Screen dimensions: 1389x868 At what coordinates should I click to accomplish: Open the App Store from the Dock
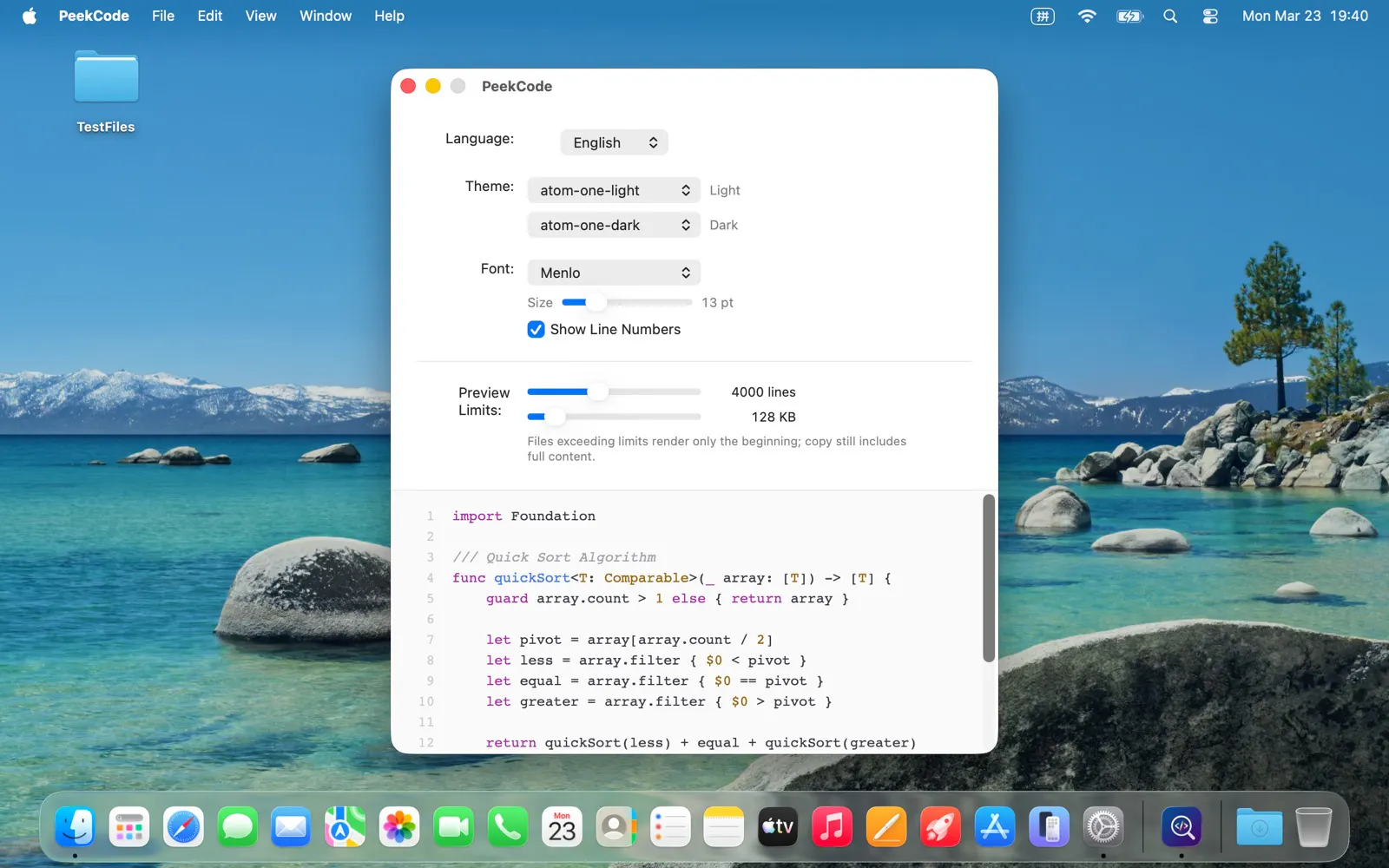[x=994, y=827]
